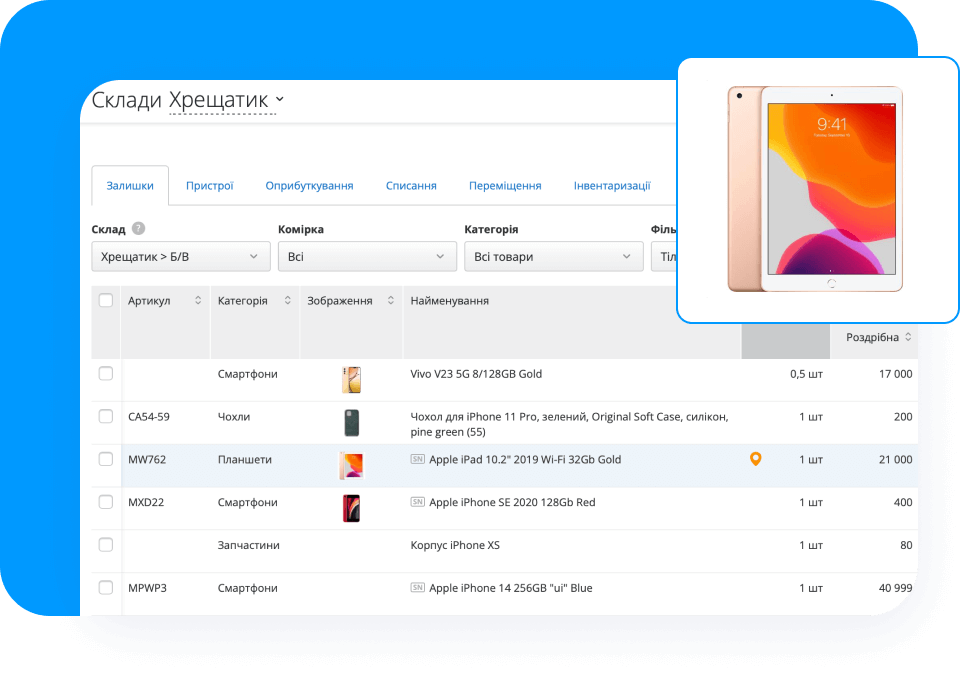Click the SN badge beside iPhone SE 2020

[417, 502]
